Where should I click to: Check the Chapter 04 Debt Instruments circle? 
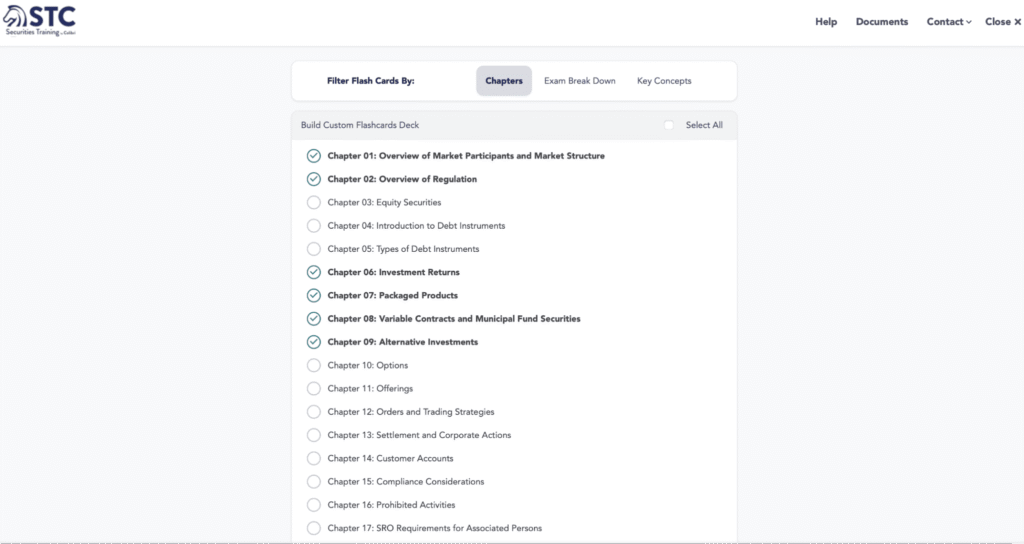click(313, 225)
